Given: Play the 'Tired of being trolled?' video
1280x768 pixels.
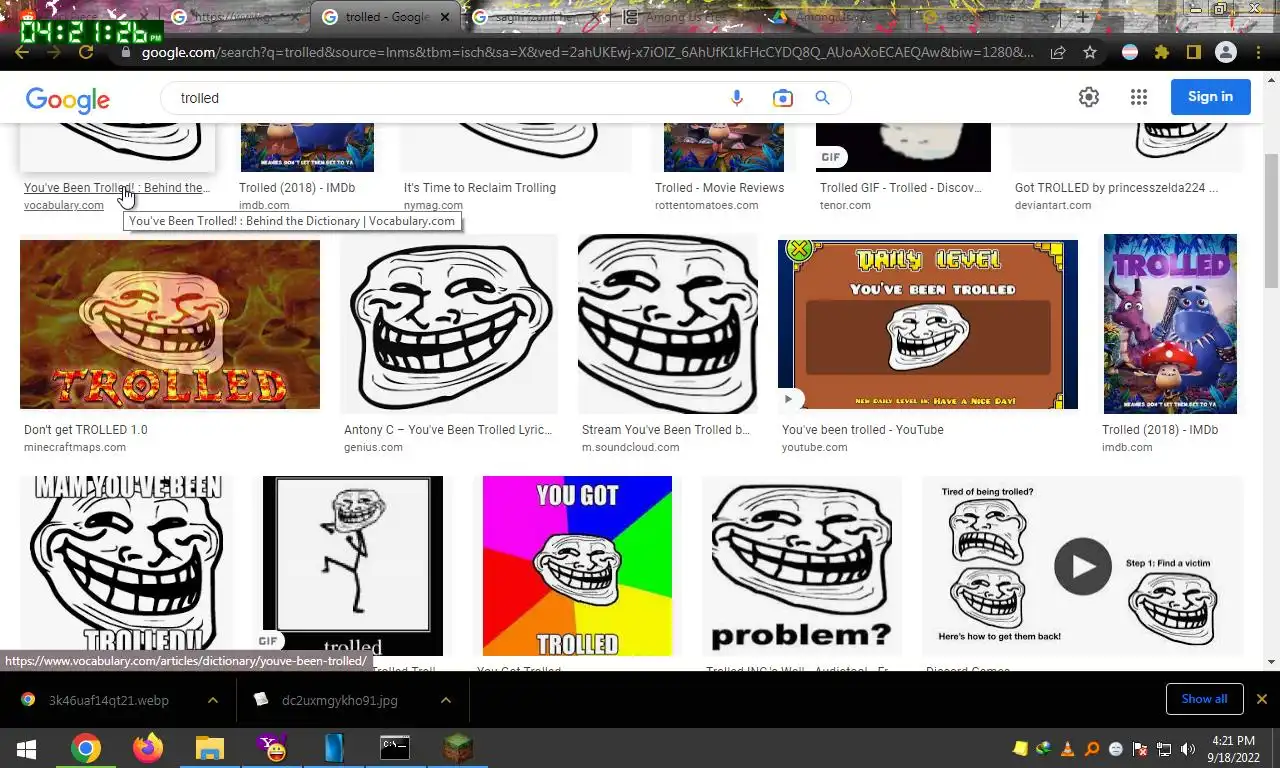Looking at the screenshot, I should point(1083,566).
